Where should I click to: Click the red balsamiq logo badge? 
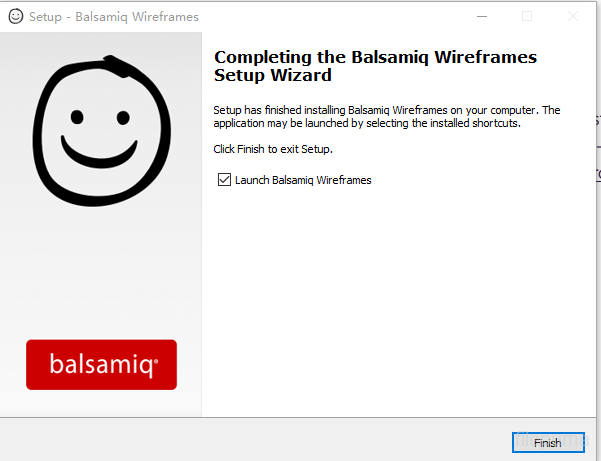[102, 364]
